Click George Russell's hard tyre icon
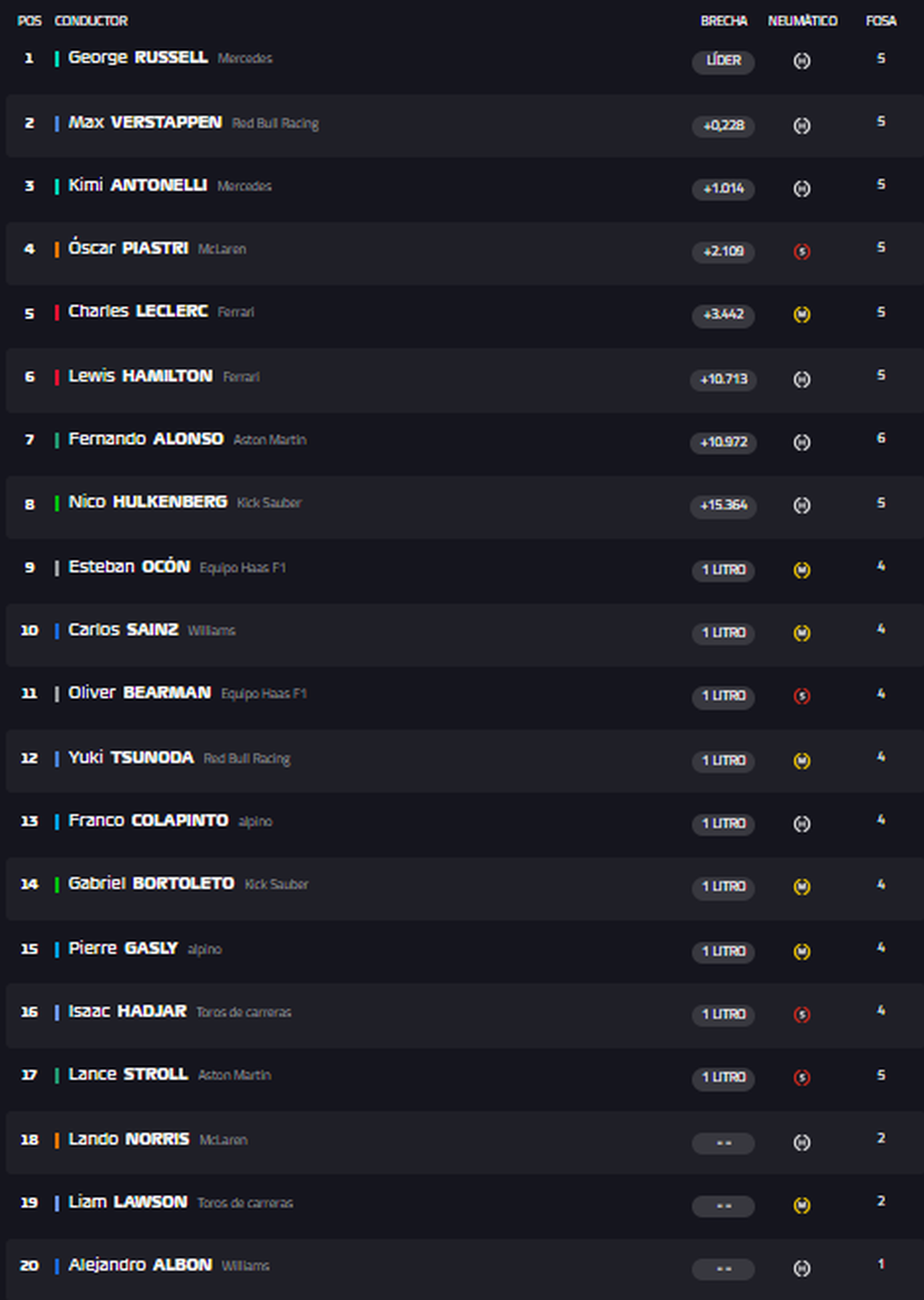Image resolution: width=924 pixels, height=1300 pixels. coord(801,61)
